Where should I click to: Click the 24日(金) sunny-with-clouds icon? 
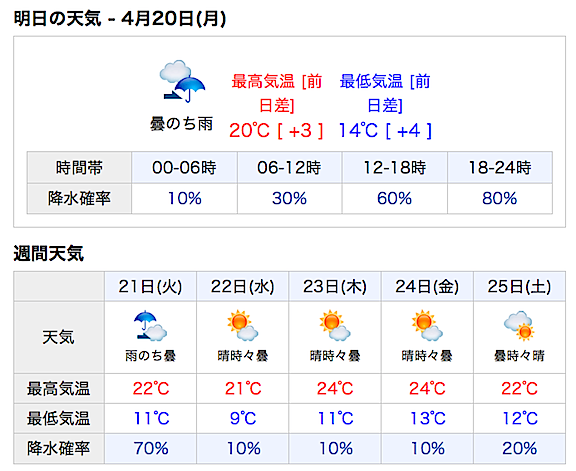tap(427, 326)
